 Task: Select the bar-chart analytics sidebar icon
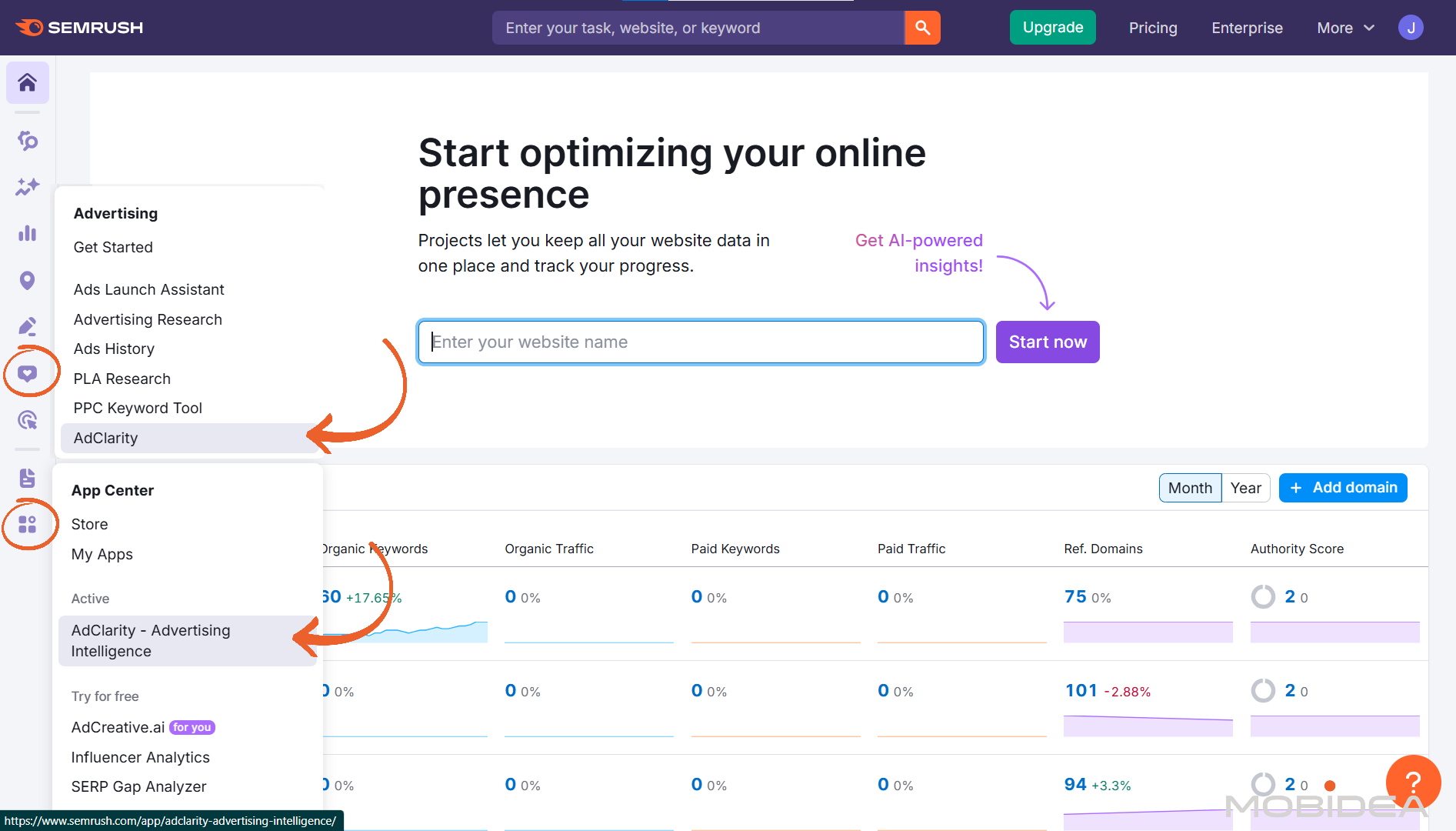coord(28,233)
